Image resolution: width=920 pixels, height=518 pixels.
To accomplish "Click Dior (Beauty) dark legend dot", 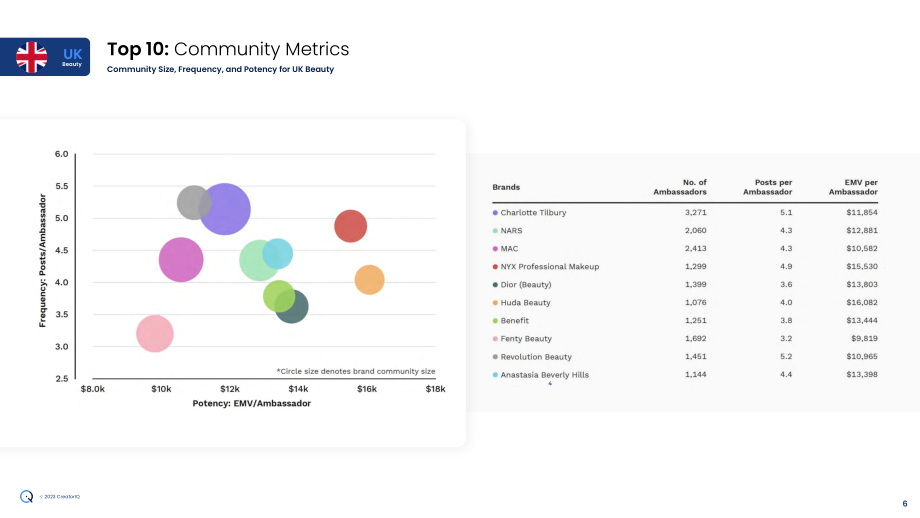I will 495,285.
